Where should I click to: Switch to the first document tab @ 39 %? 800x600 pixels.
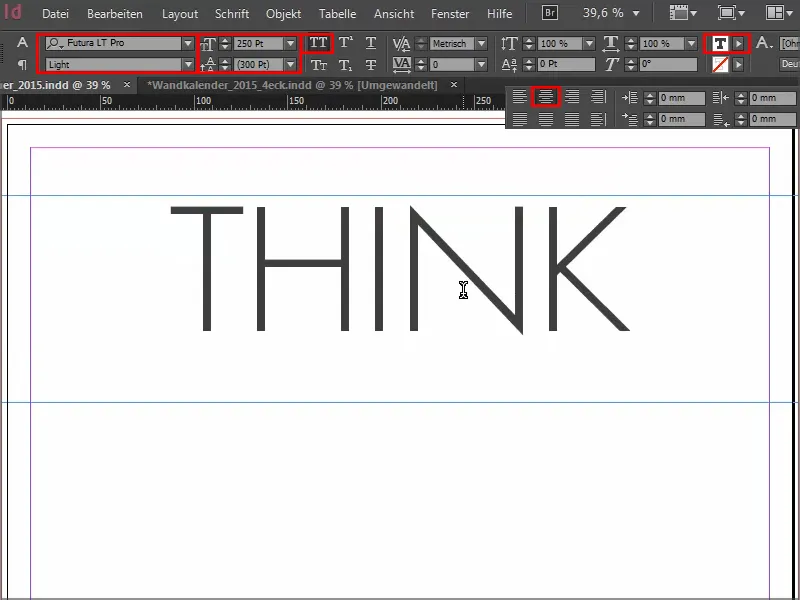55,85
